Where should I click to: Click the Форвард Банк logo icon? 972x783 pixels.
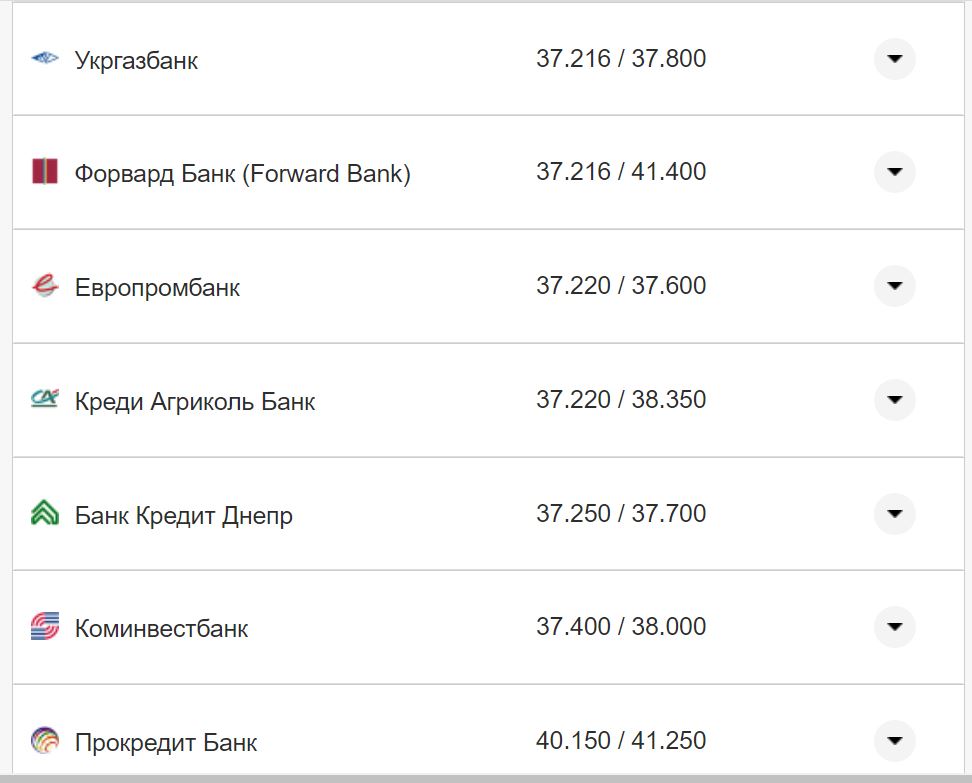tap(44, 172)
